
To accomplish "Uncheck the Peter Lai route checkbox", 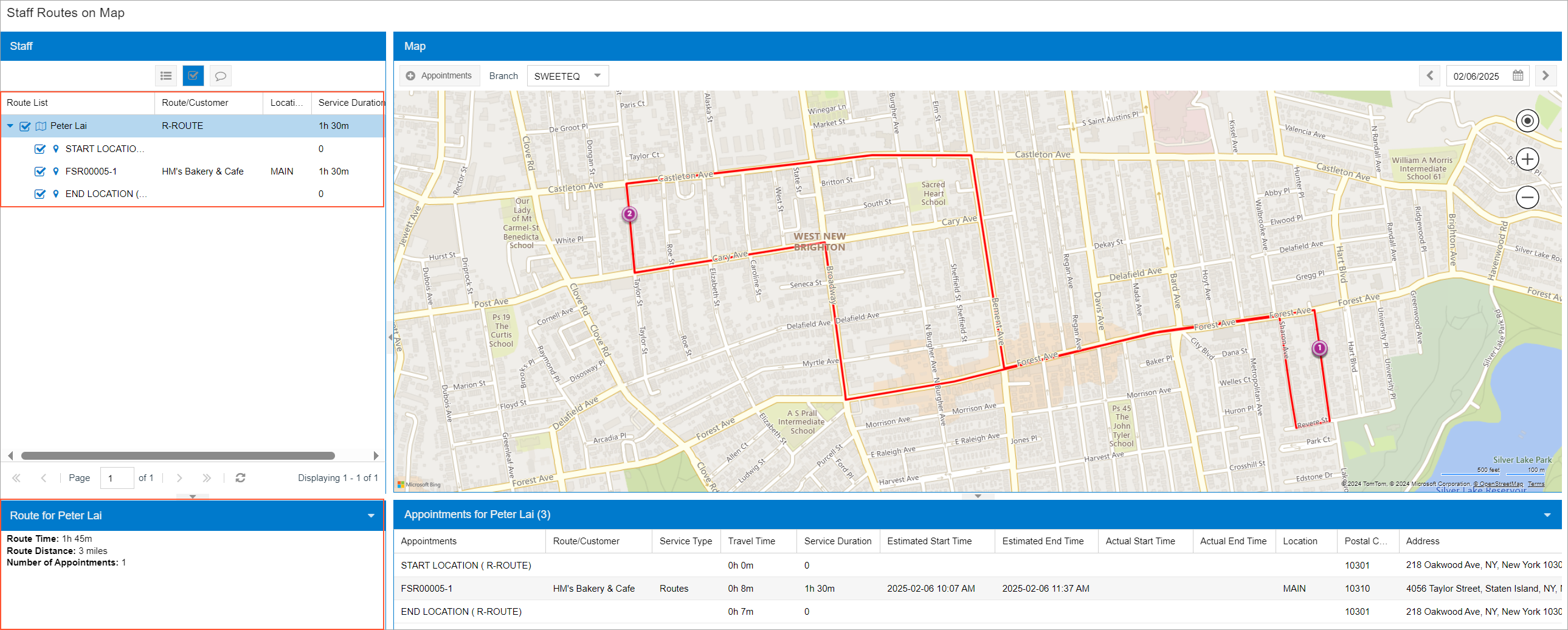I will (25, 126).
